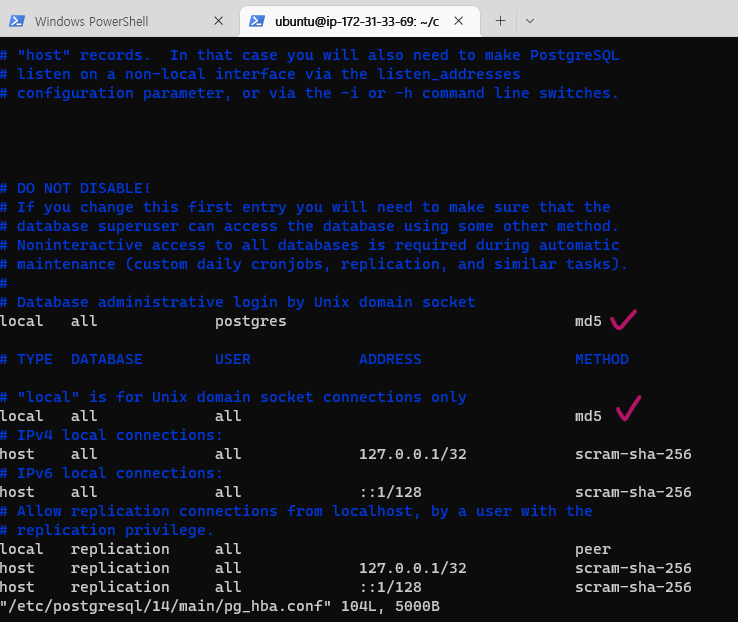
Task: Click 127.0.0.1/32 in the host all all row
Action: tap(413, 454)
